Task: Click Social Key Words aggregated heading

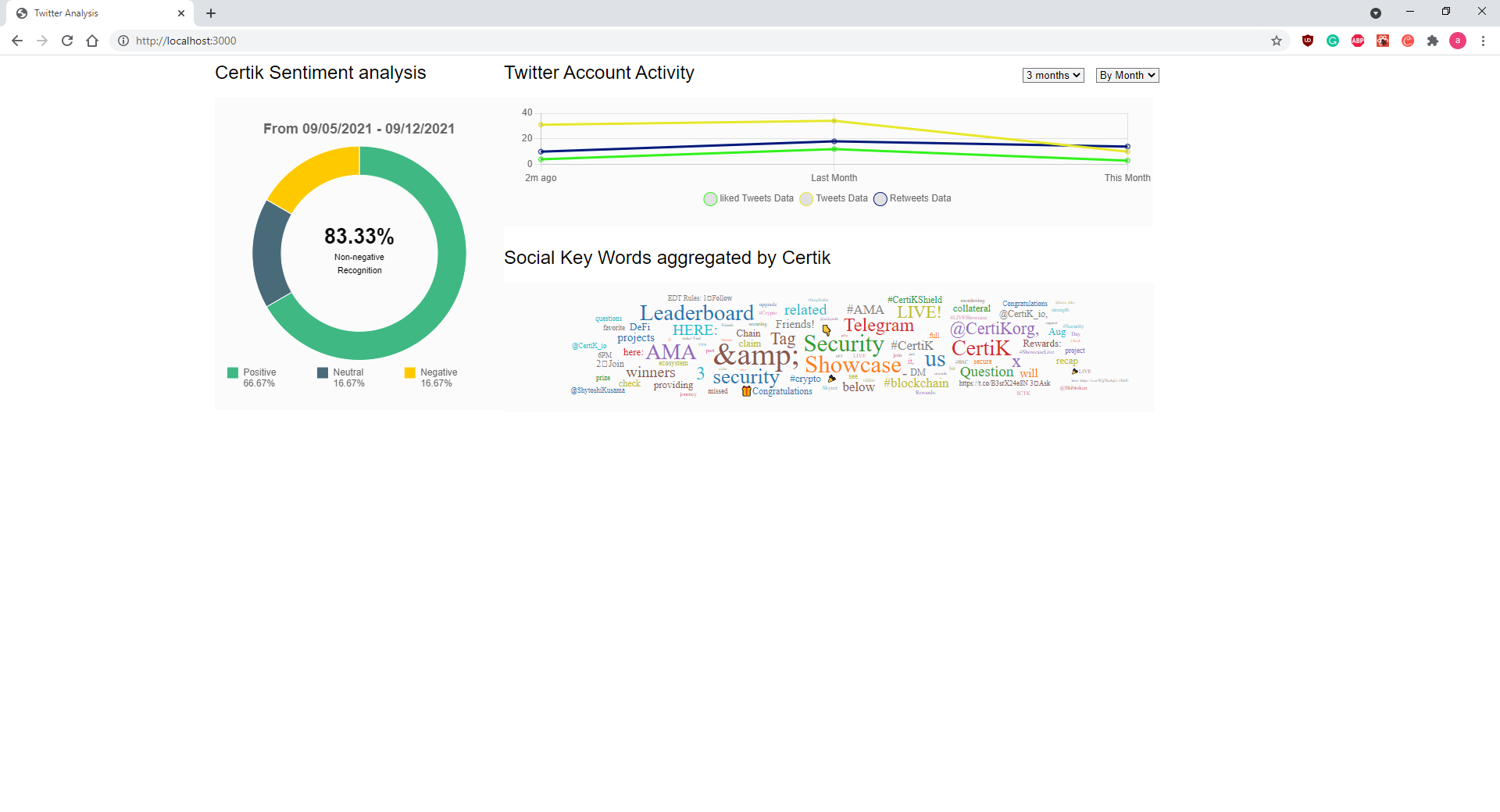Action: (x=667, y=258)
